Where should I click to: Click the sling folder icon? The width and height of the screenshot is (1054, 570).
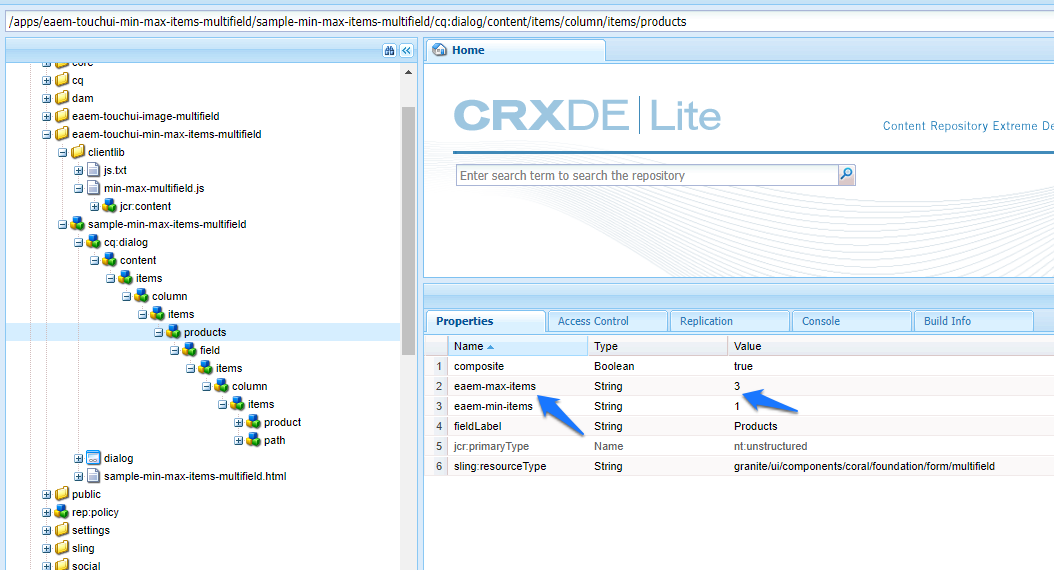click(x=63, y=548)
